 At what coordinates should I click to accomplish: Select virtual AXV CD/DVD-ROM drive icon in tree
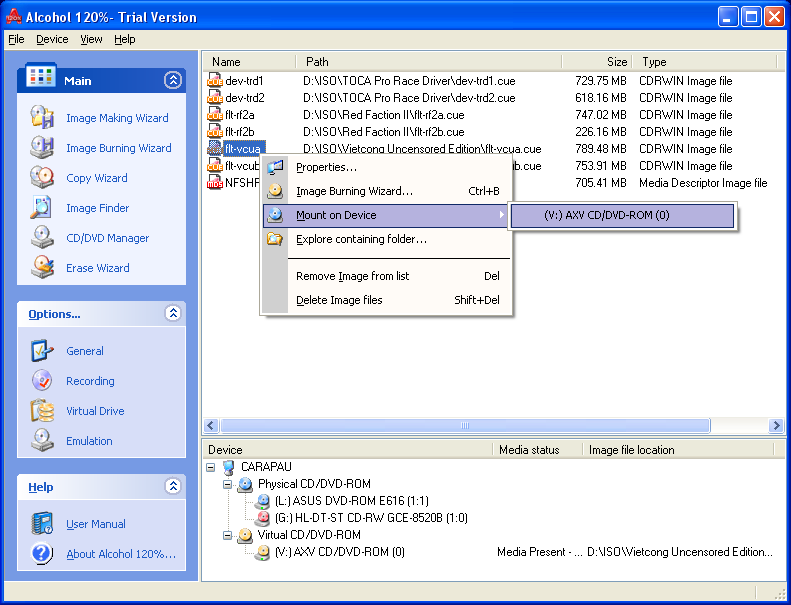point(262,552)
